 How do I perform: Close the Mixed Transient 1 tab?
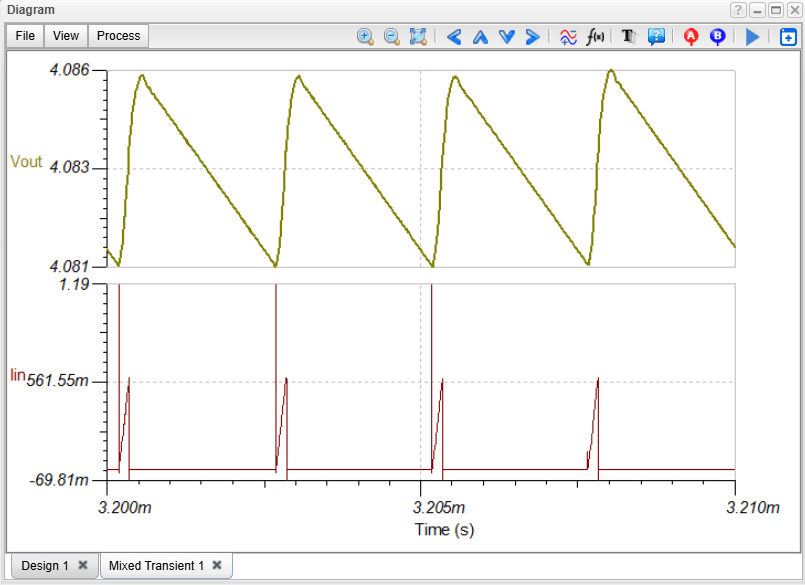pos(217,566)
